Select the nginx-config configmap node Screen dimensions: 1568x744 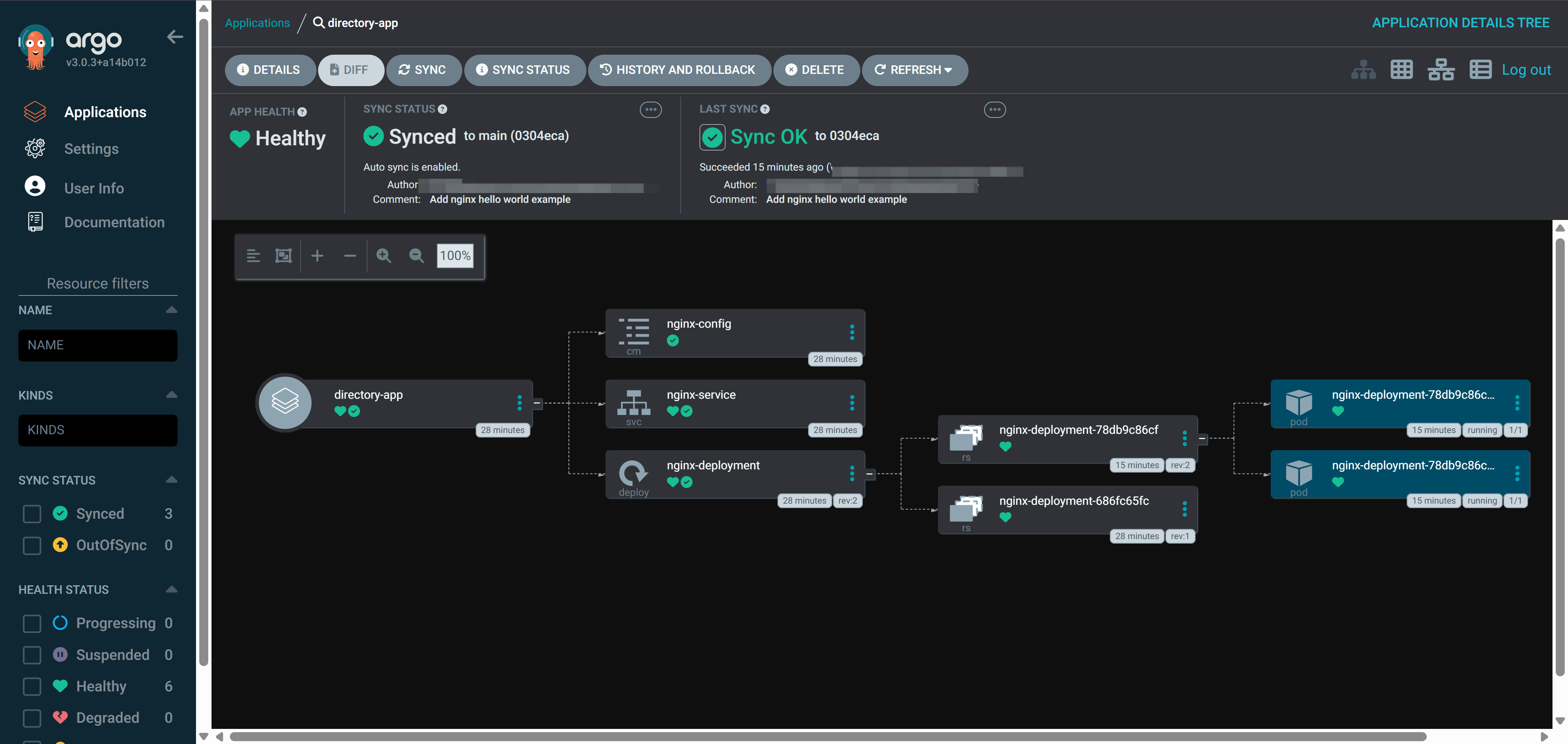tap(735, 333)
